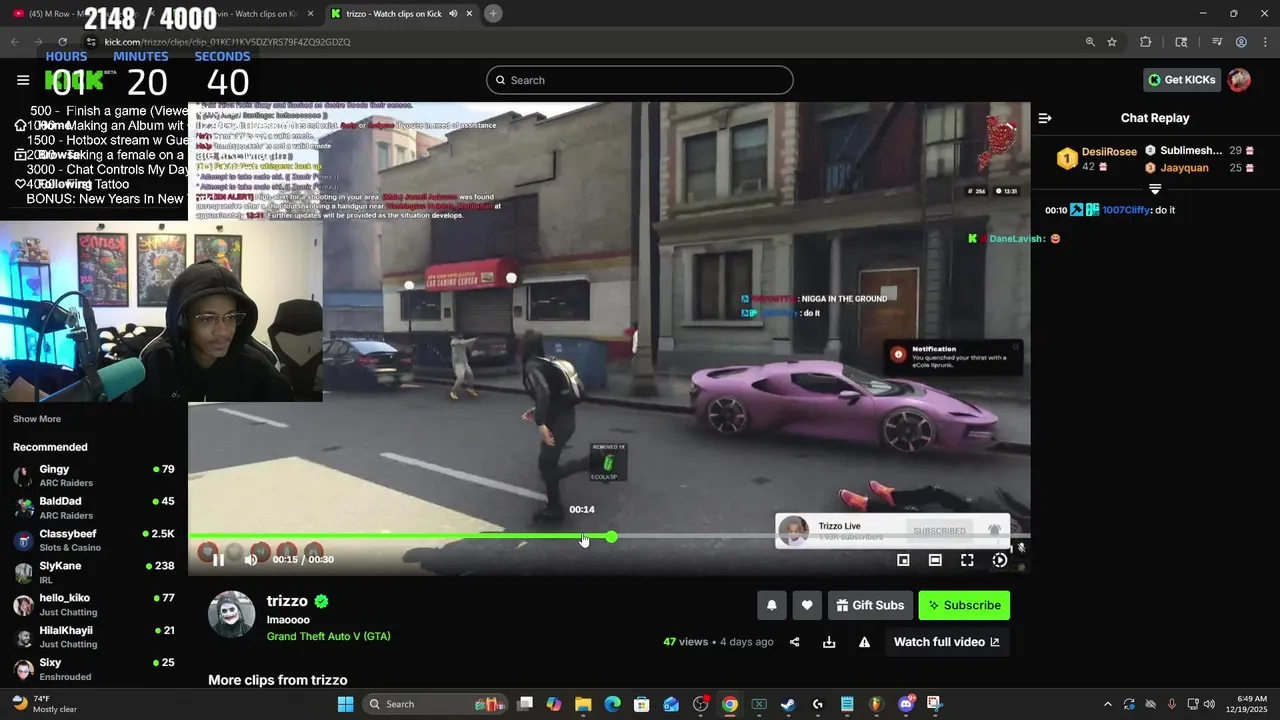This screenshot has width=1280, height=720.
Task: Open the hamburger sidebar menu
Action: [x=23, y=80]
